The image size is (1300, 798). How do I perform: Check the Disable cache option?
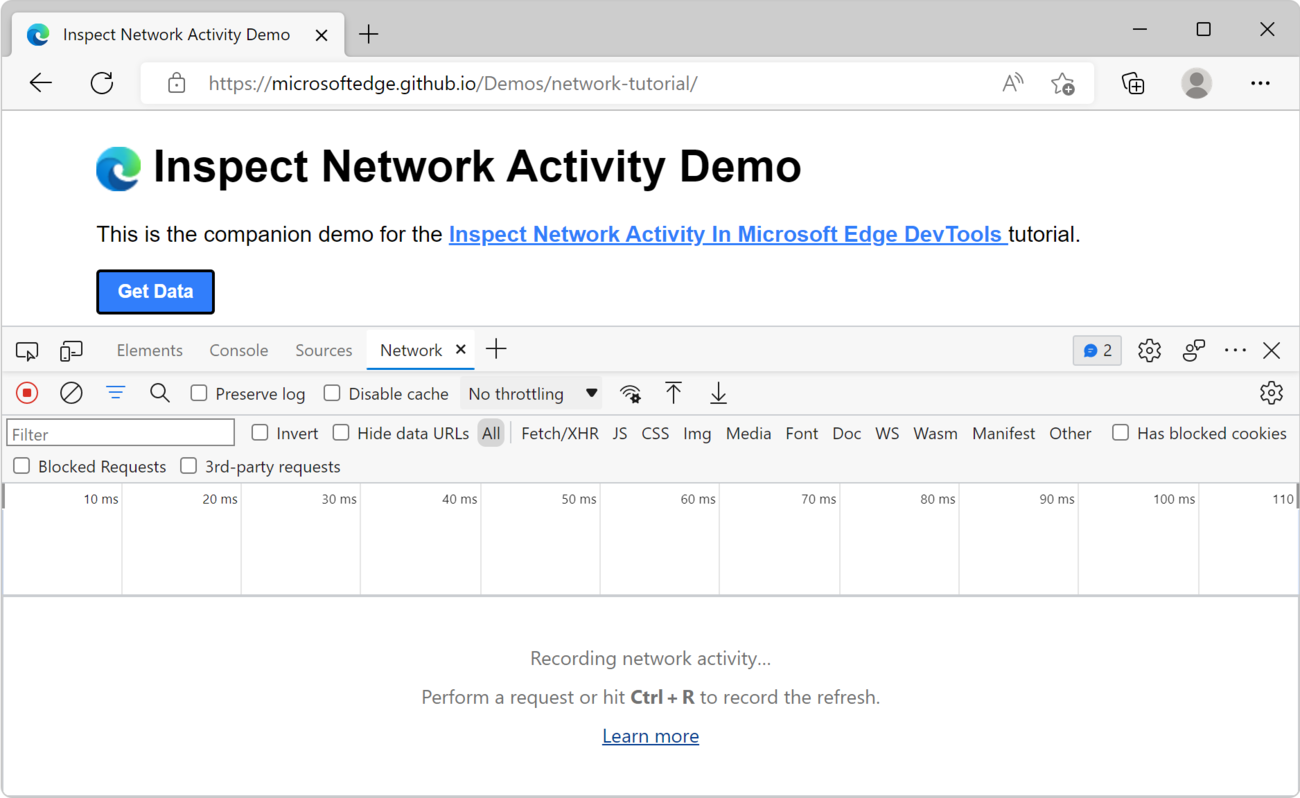point(331,394)
